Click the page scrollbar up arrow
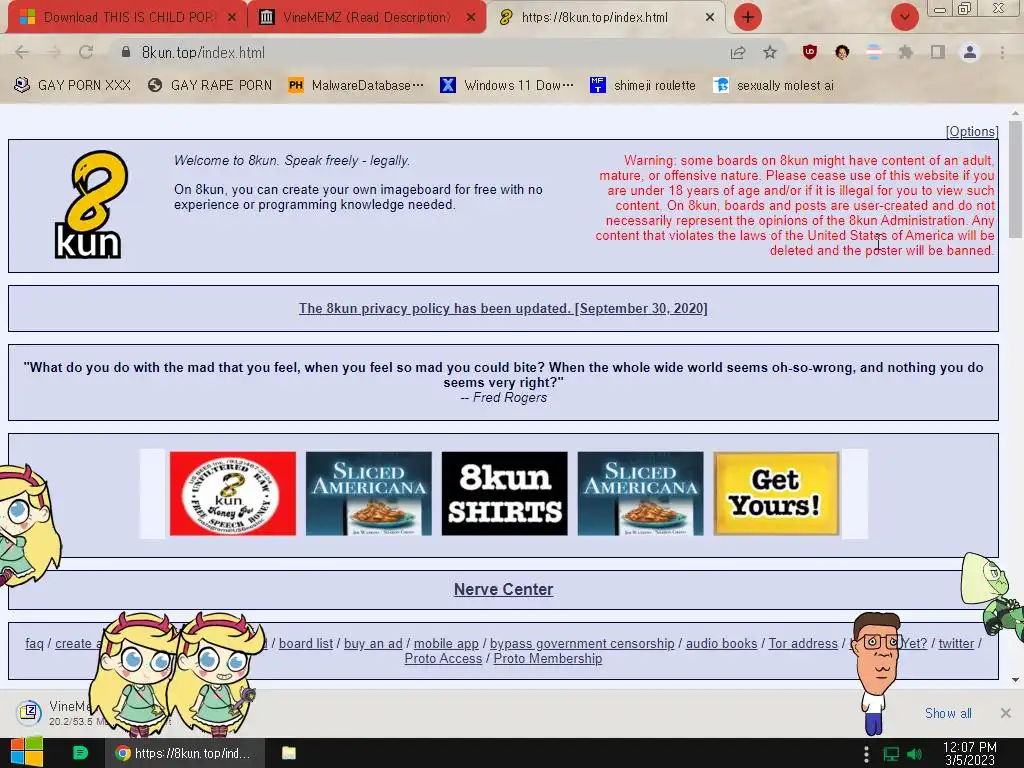This screenshot has height=768, width=1024. (1015, 113)
